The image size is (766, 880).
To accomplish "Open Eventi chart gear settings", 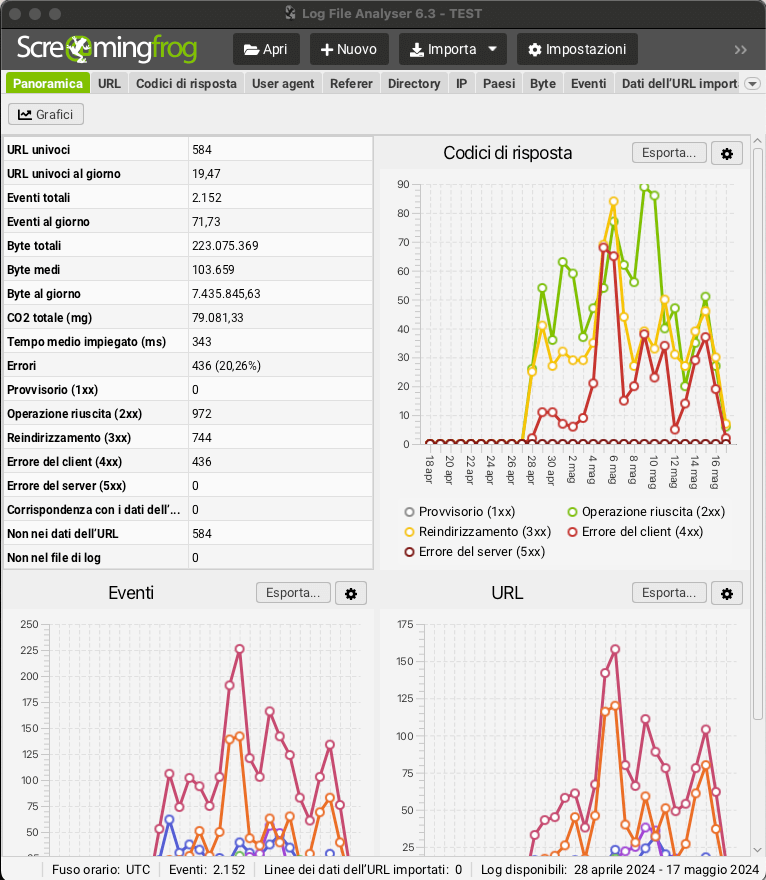I will 351,593.
